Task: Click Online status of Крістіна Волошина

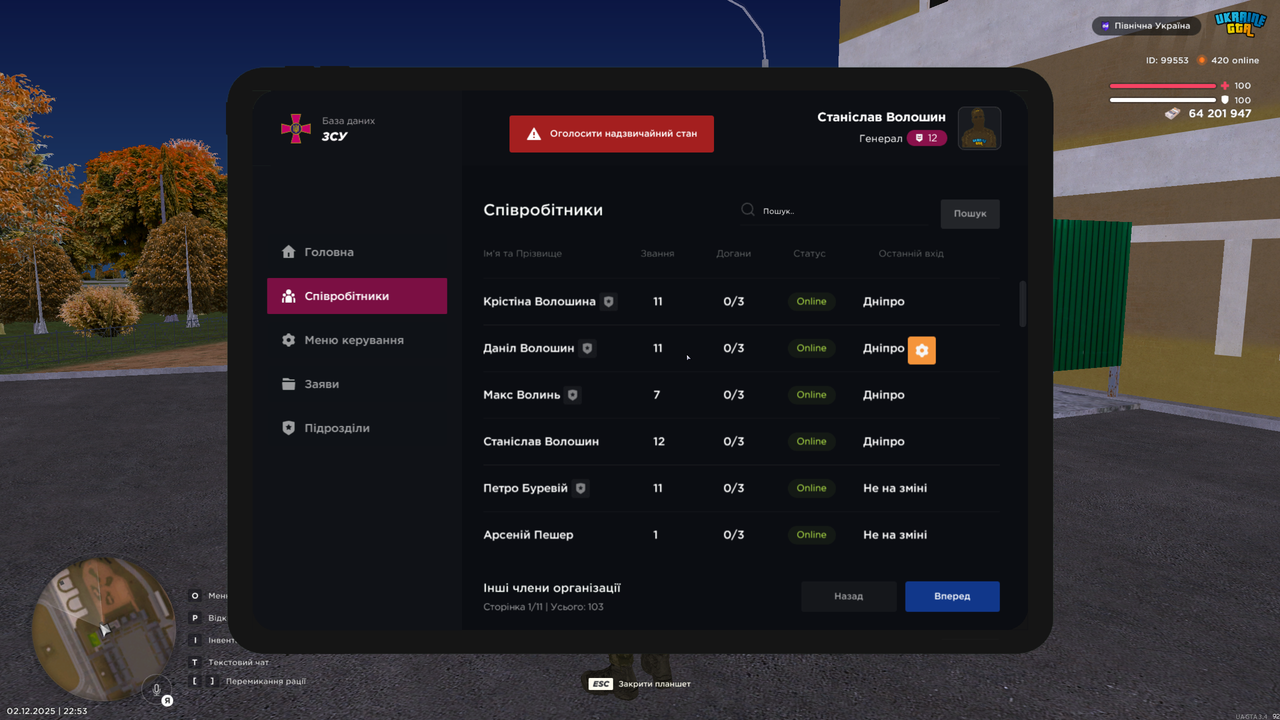Action: (812, 301)
